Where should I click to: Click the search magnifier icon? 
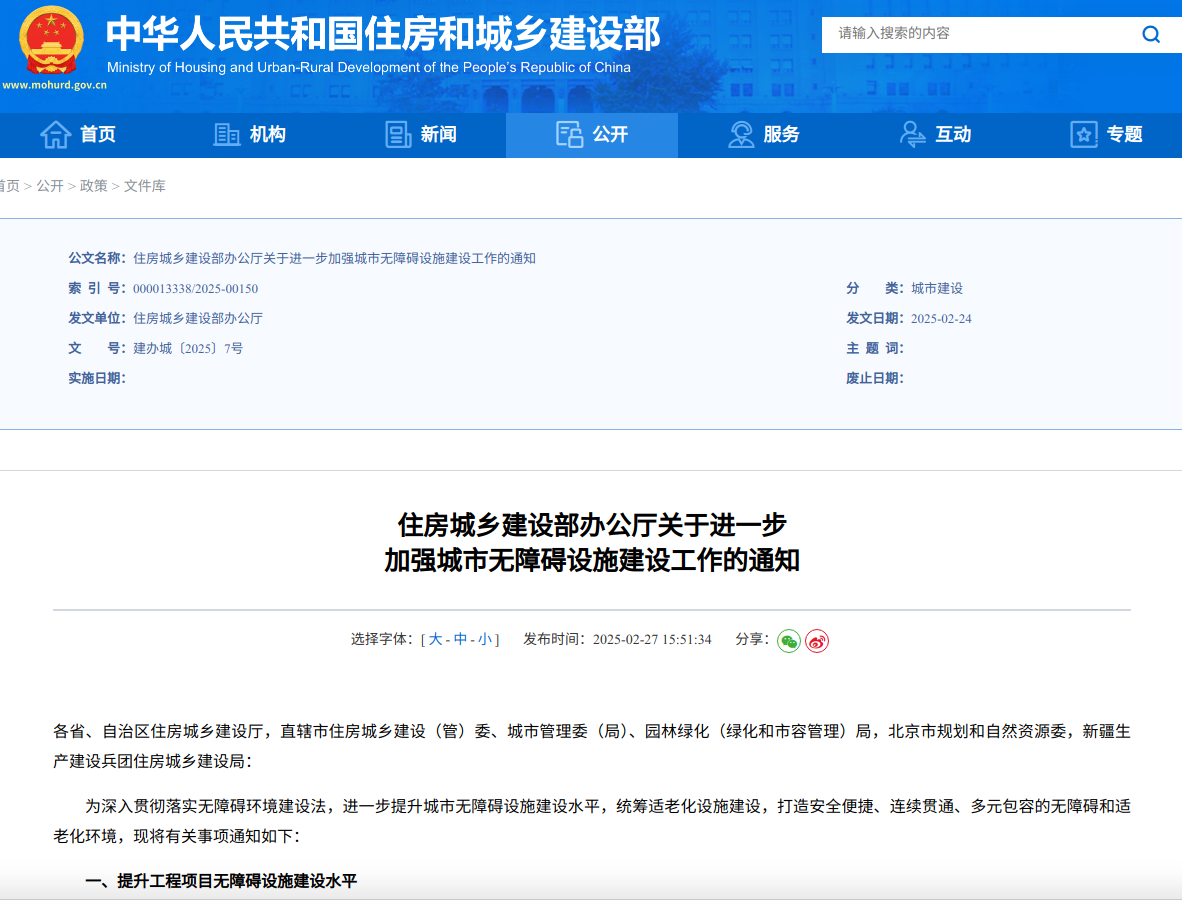click(1150, 34)
